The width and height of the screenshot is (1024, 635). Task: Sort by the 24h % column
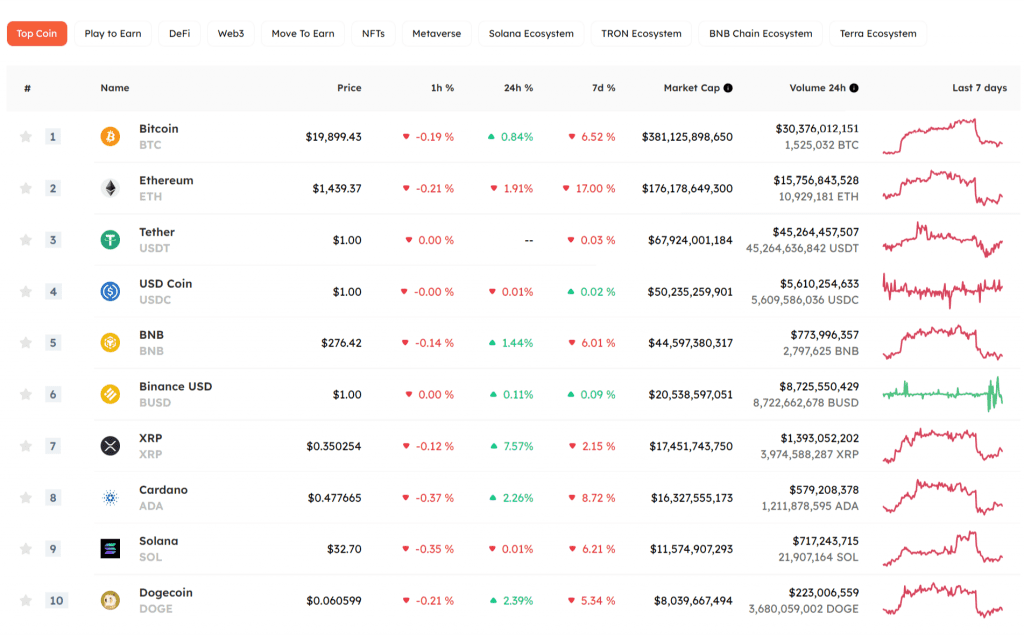(x=518, y=88)
